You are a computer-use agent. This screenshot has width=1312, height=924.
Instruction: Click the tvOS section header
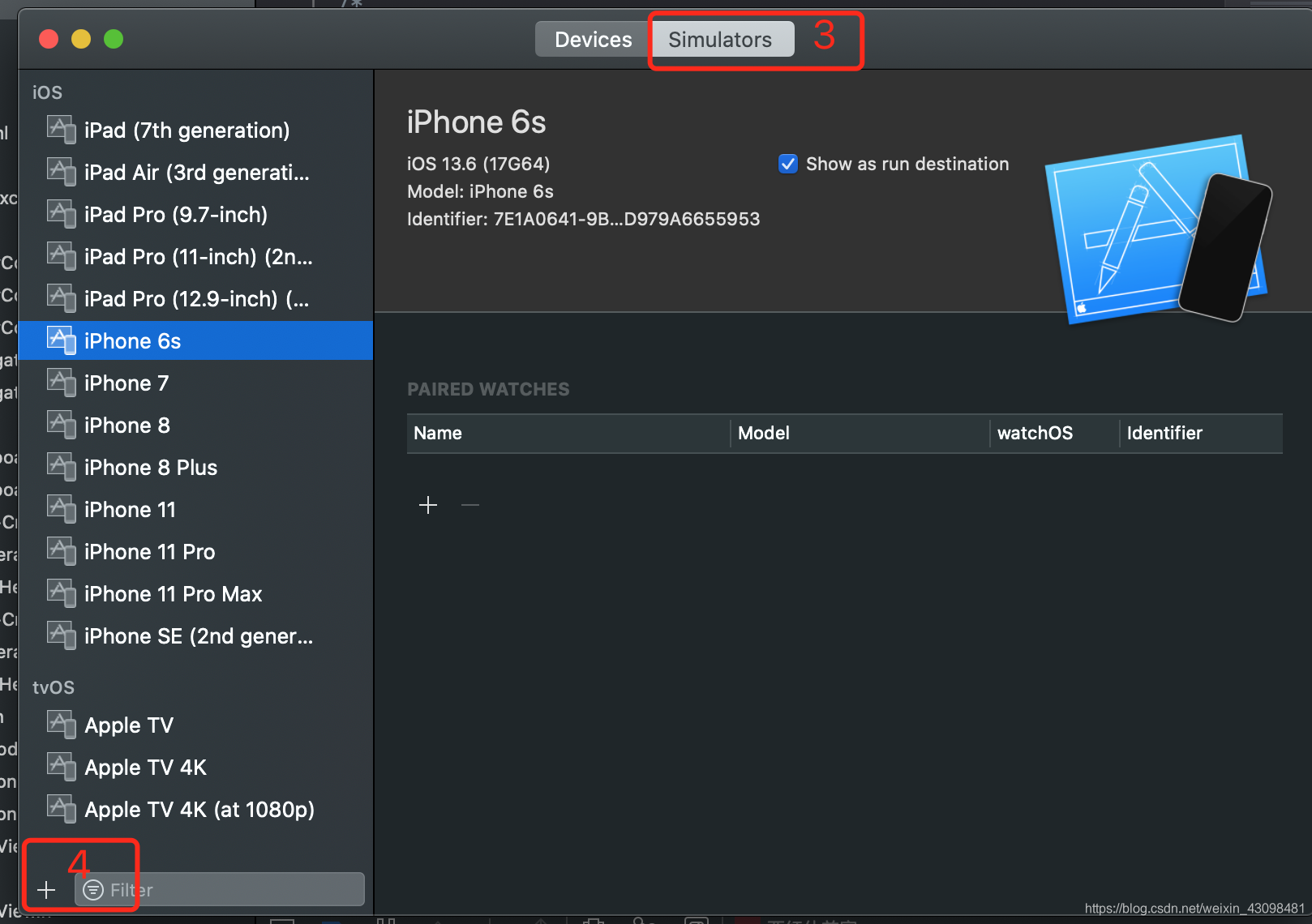(x=54, y=687)
